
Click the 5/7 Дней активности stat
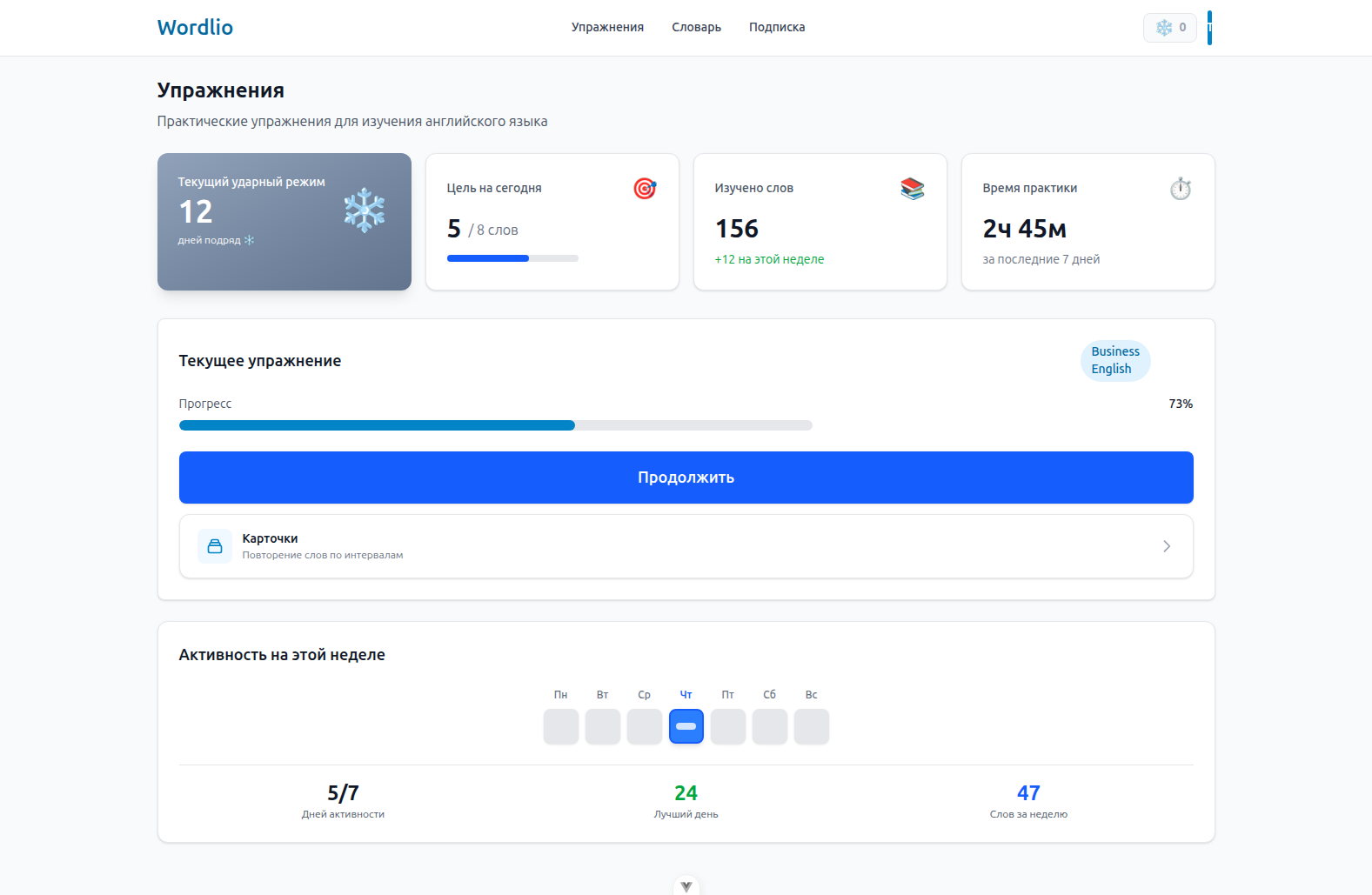(x=343, y=801)
